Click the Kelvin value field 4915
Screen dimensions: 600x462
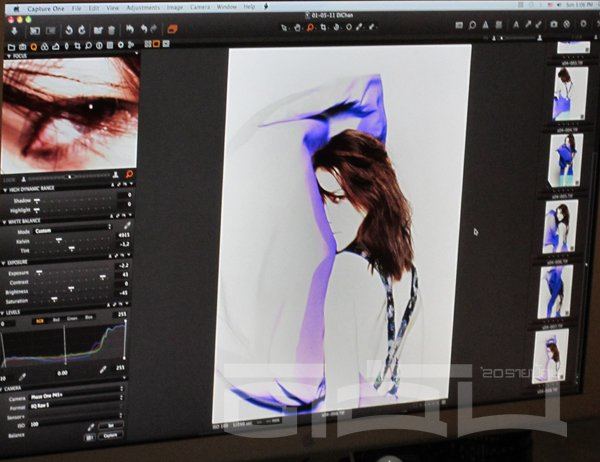(124, 235)
